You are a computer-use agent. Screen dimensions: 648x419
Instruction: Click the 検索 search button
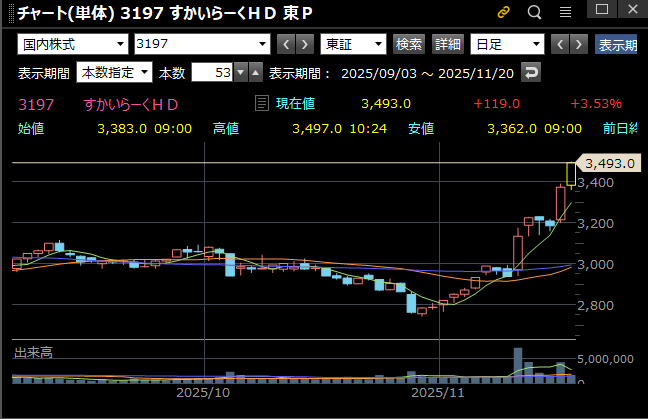(x=409, y=45)
